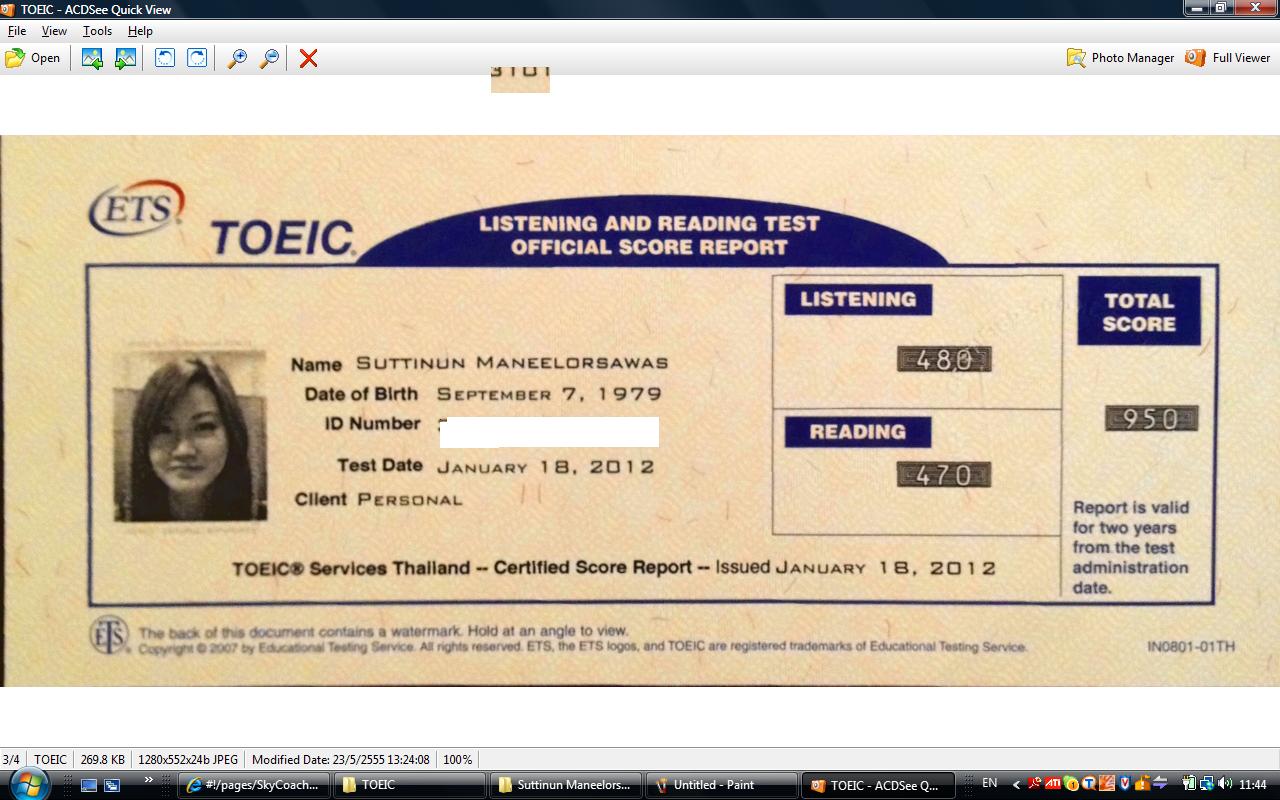Switch to Suttinun Maneelors folder taskbar button

566,785
